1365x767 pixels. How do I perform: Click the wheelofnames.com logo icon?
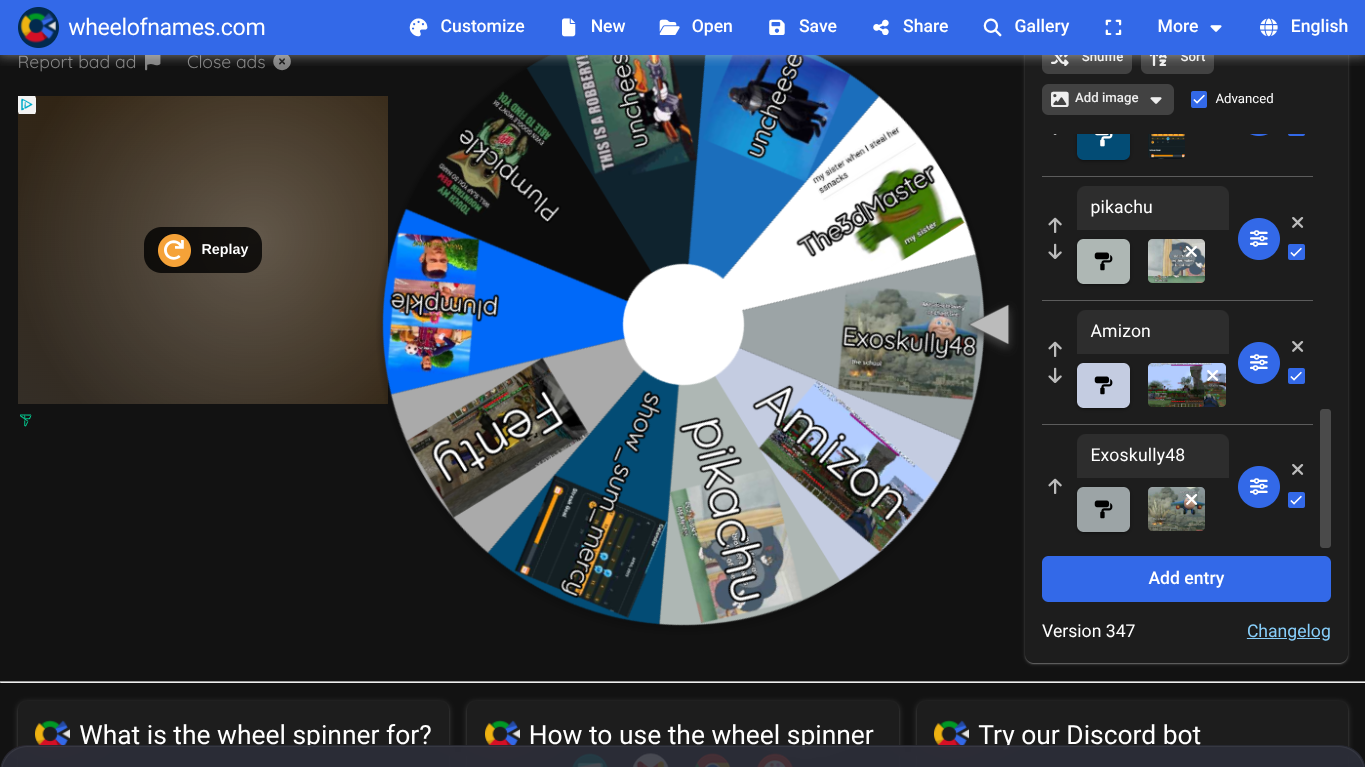pos(38,27)
